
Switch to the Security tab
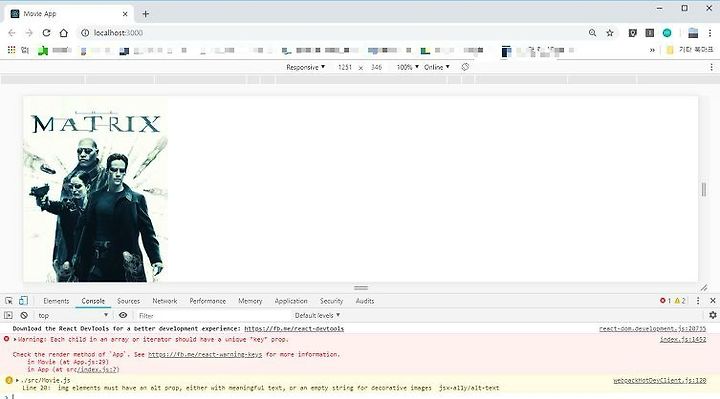pos(332,301)
